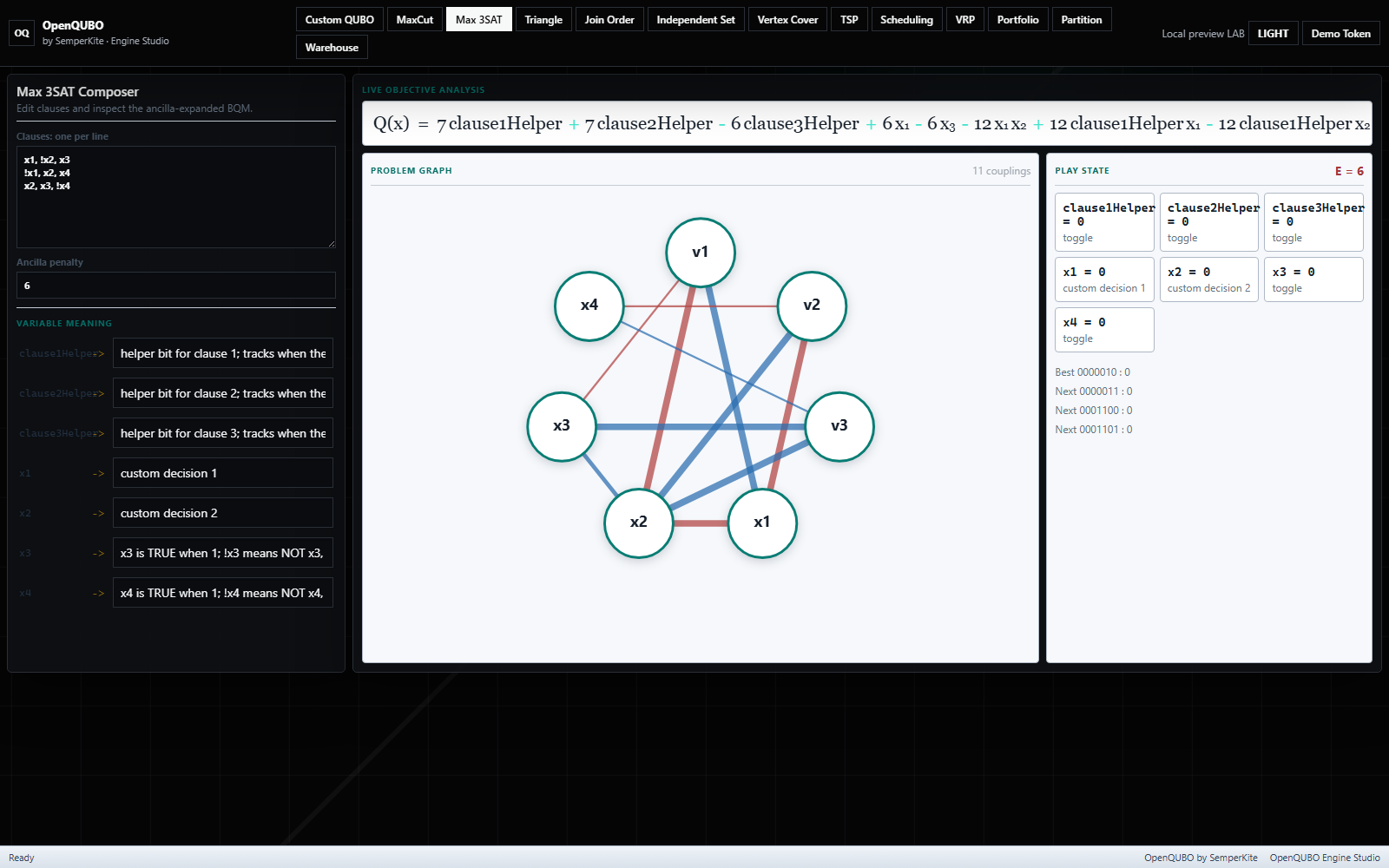Toggle the x4 play state card

(x=1104, y=330)
